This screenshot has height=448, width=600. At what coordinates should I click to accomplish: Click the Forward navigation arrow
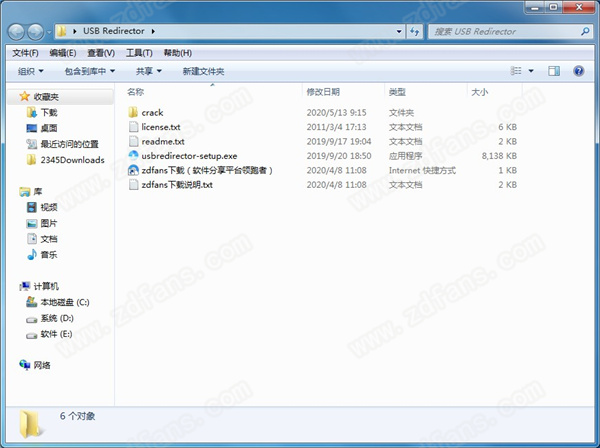click(36, 32)
